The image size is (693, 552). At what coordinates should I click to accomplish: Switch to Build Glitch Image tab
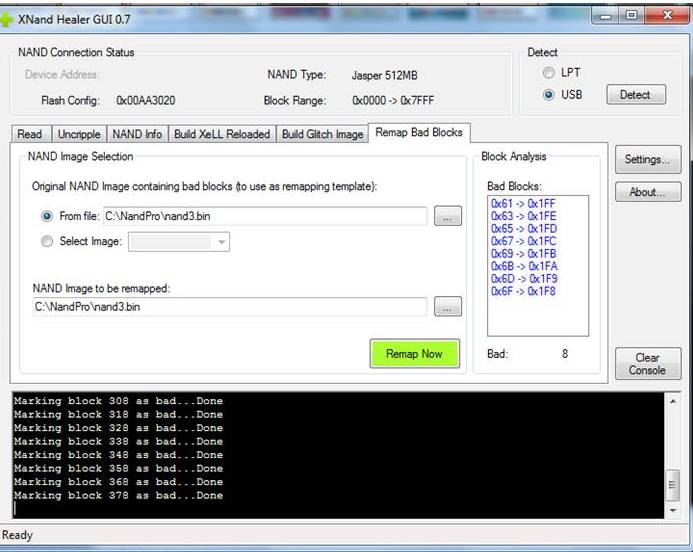point(322,134)
